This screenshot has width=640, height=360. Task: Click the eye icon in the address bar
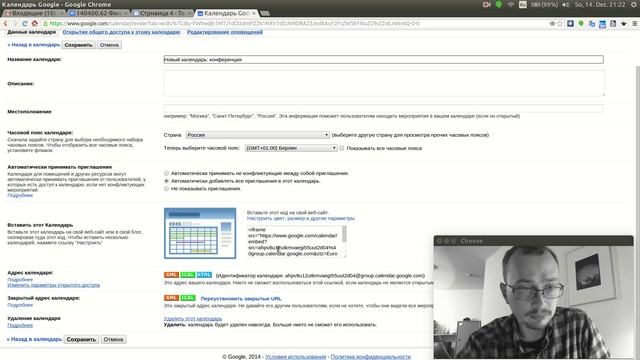coord(552,24)
